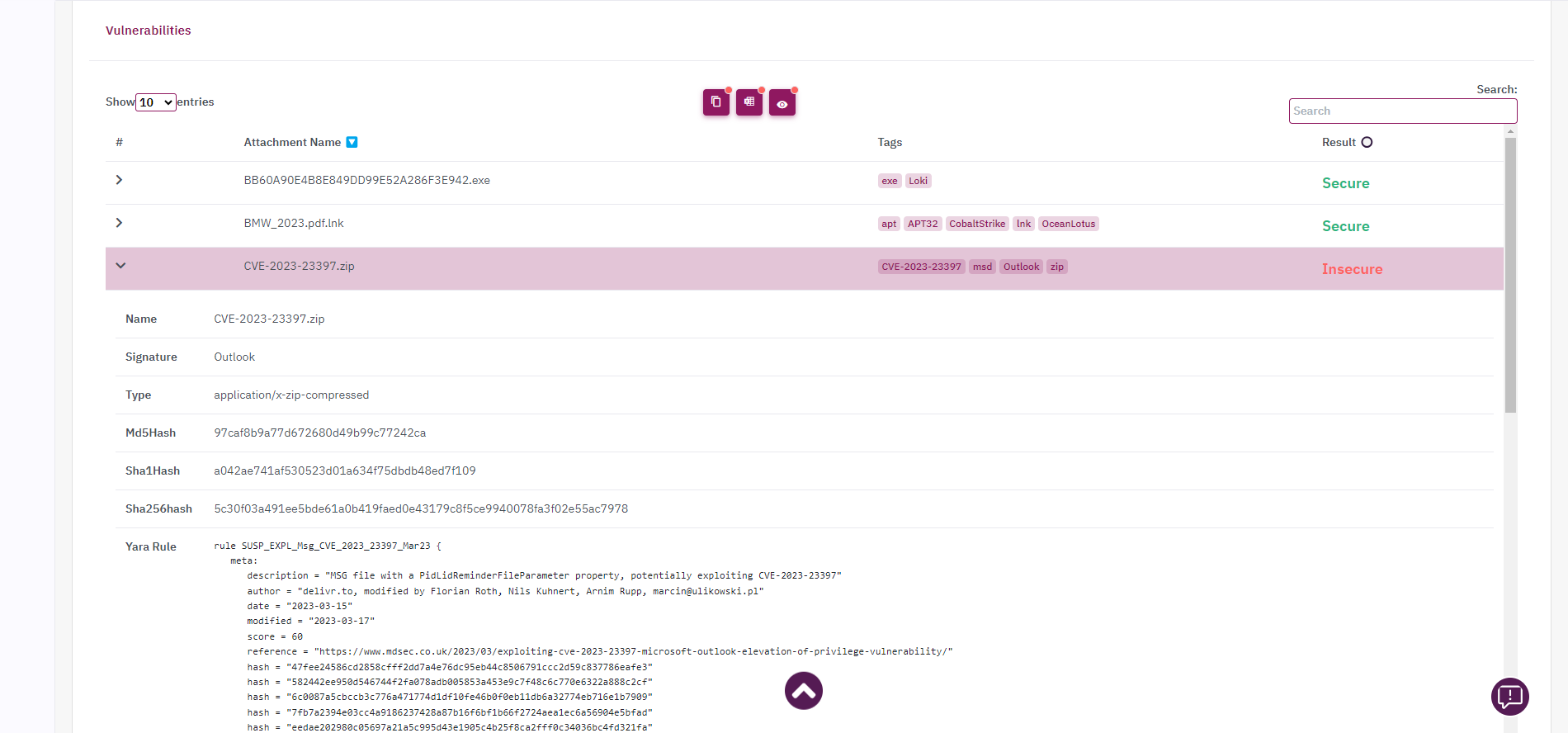Click the Yara rule description line

(544, 575)
